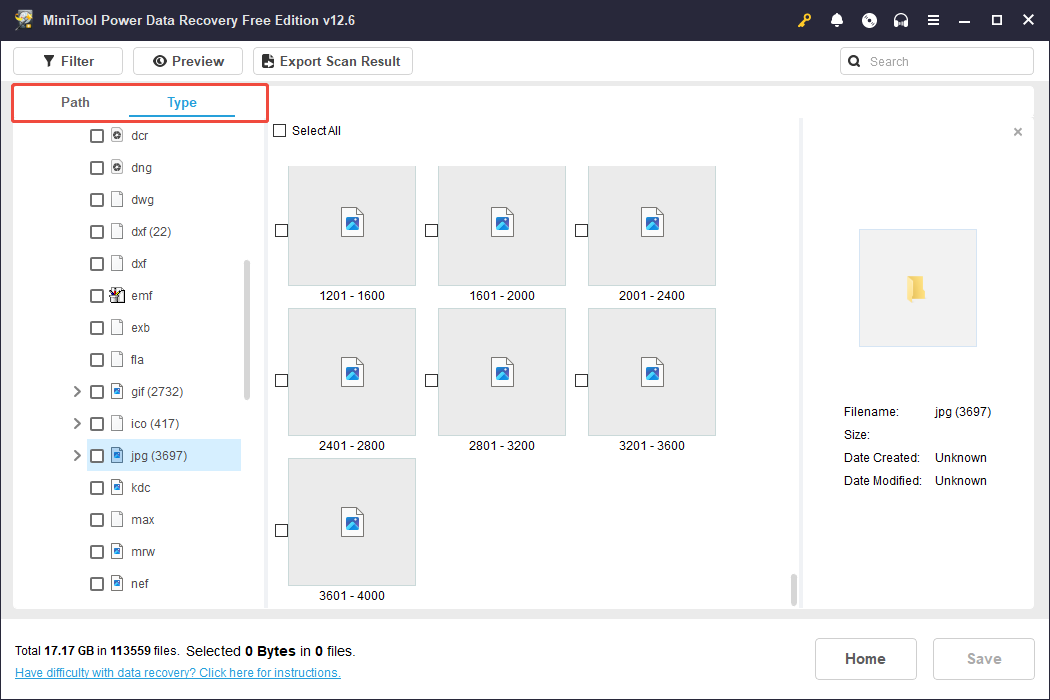Open the bell notifications icon
The height and width of the screenshot is (700, 1050).
[x=837, y=20]
